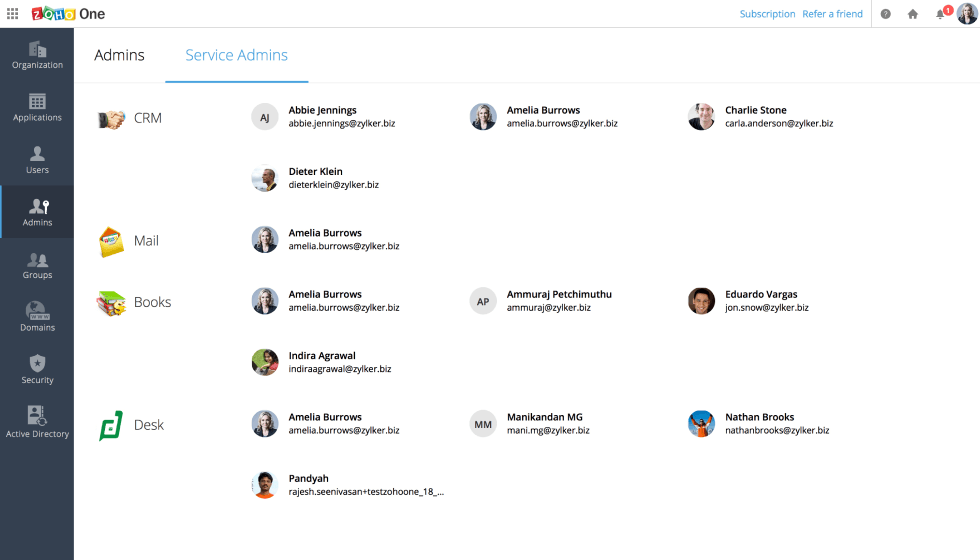Click the AP avatar for Ammuraj Petchimuthu
Viewport: 980px width, 560px height.
coord(483,301)
